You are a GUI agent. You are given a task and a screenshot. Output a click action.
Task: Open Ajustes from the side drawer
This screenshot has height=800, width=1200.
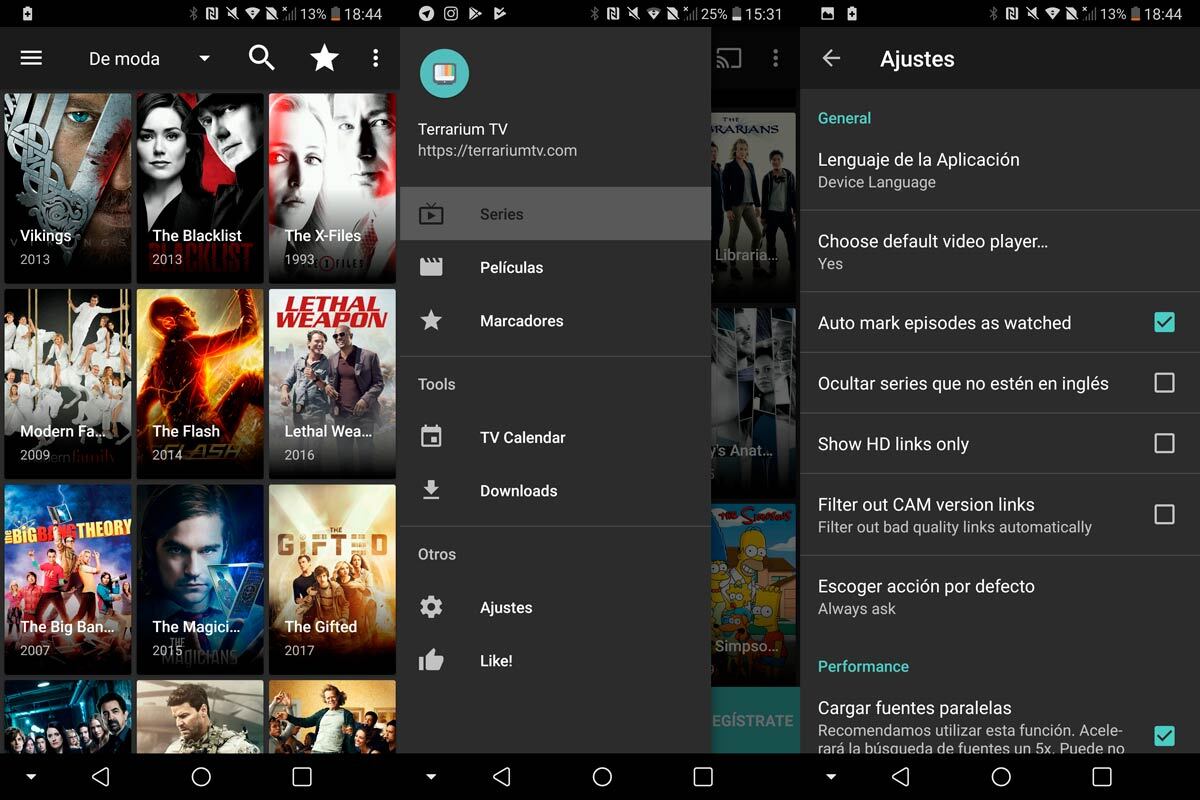tap(506, 607)
